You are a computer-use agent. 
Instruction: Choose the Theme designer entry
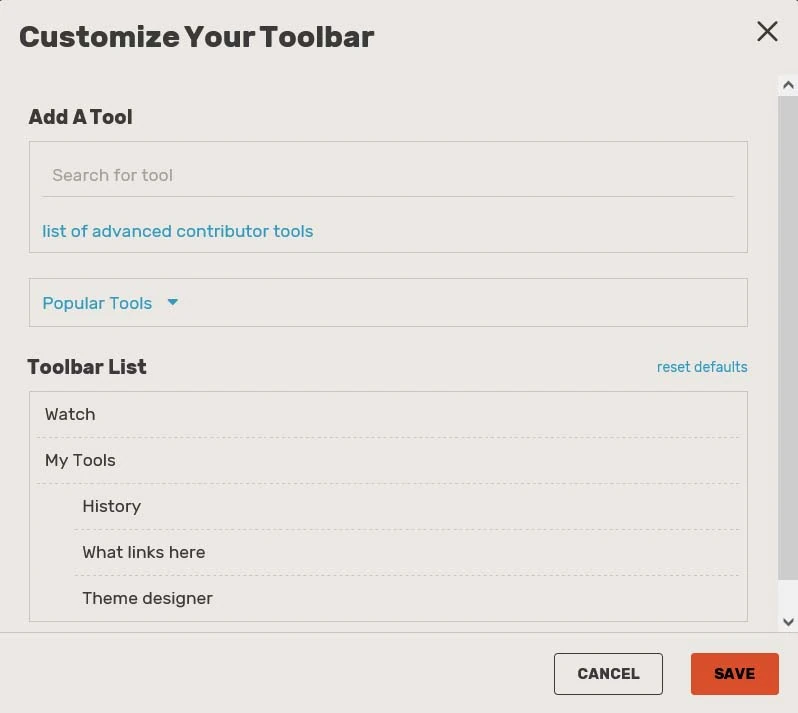click(x=147, y=598)
